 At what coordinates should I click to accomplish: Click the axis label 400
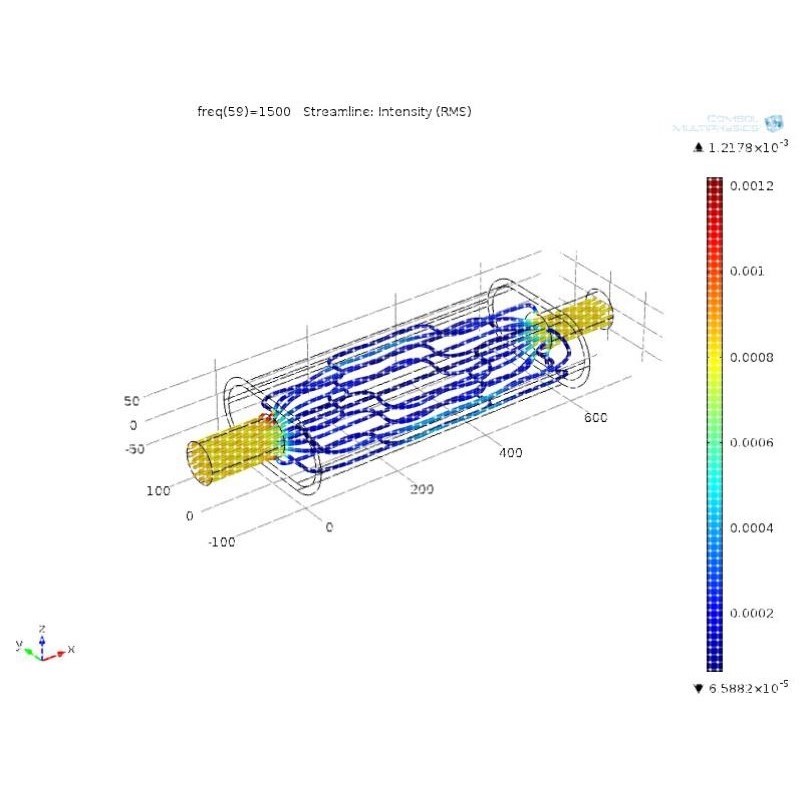coord(511,453)
